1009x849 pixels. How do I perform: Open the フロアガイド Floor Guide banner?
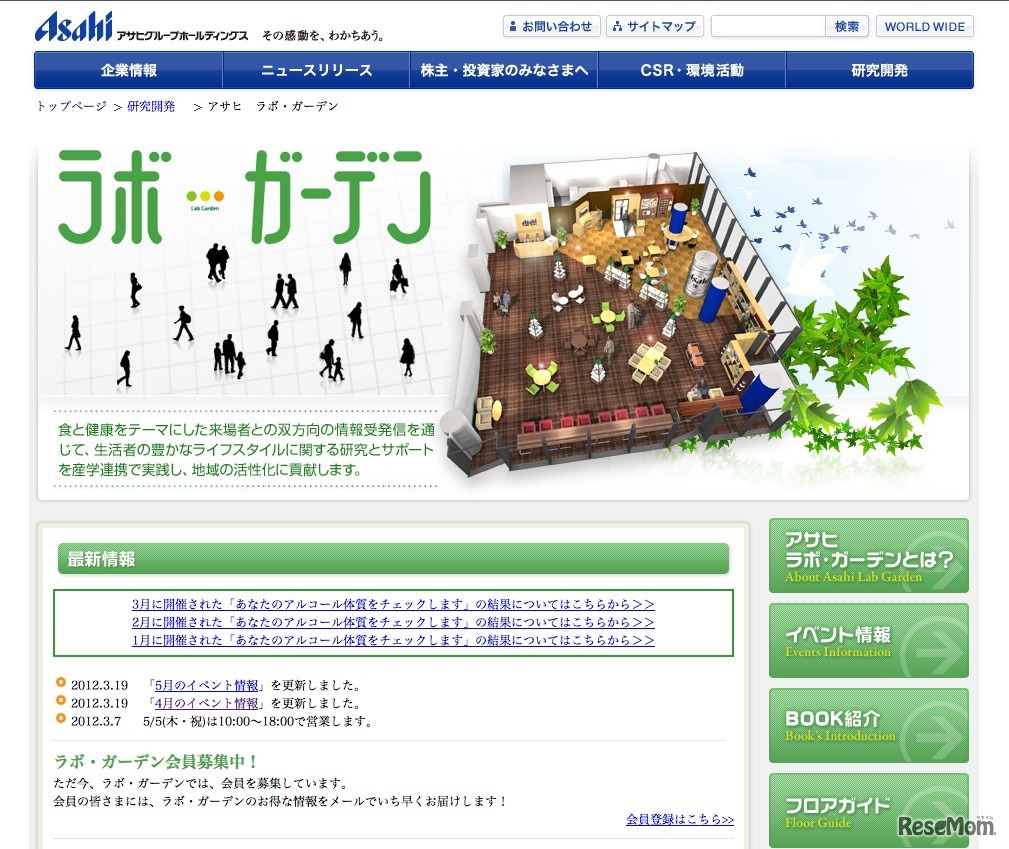point(869,810)
